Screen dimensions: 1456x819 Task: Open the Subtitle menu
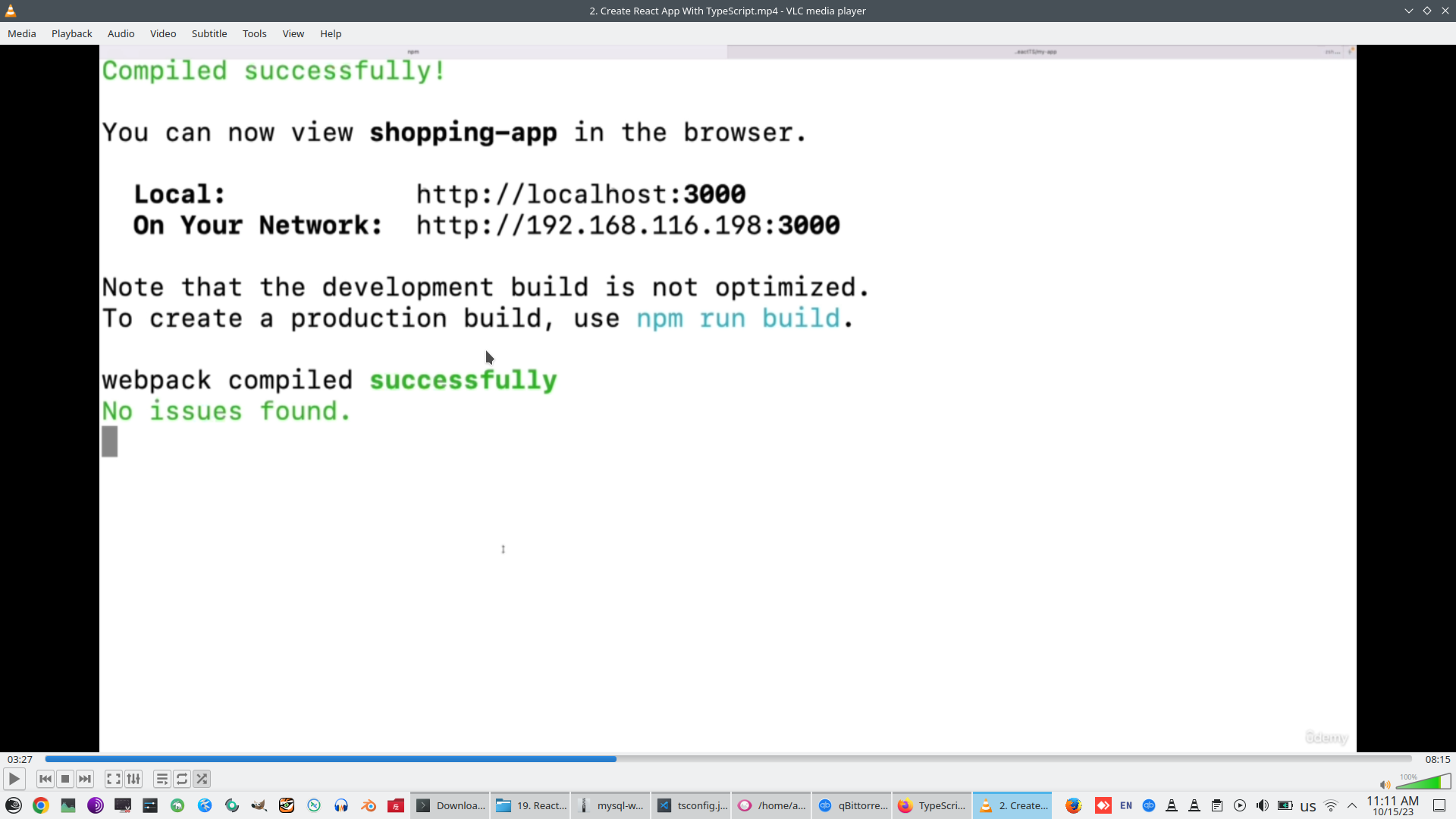tap(209, 33)
